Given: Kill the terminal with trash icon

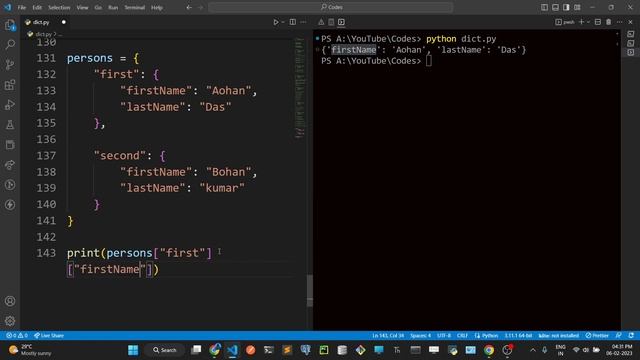Looking at the screenshot, I should click(609, 22).
